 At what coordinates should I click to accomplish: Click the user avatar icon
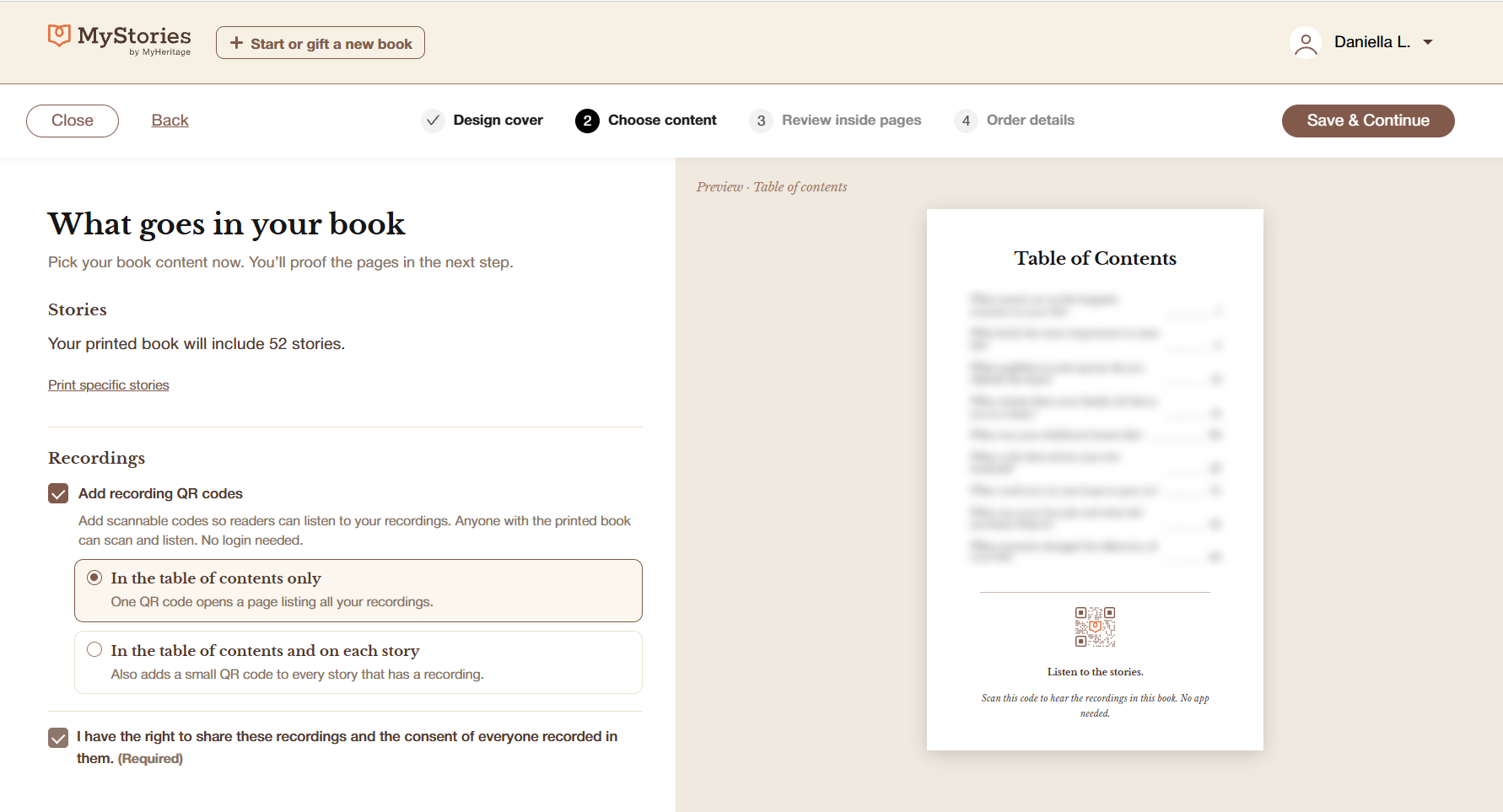coord(1306,42)
